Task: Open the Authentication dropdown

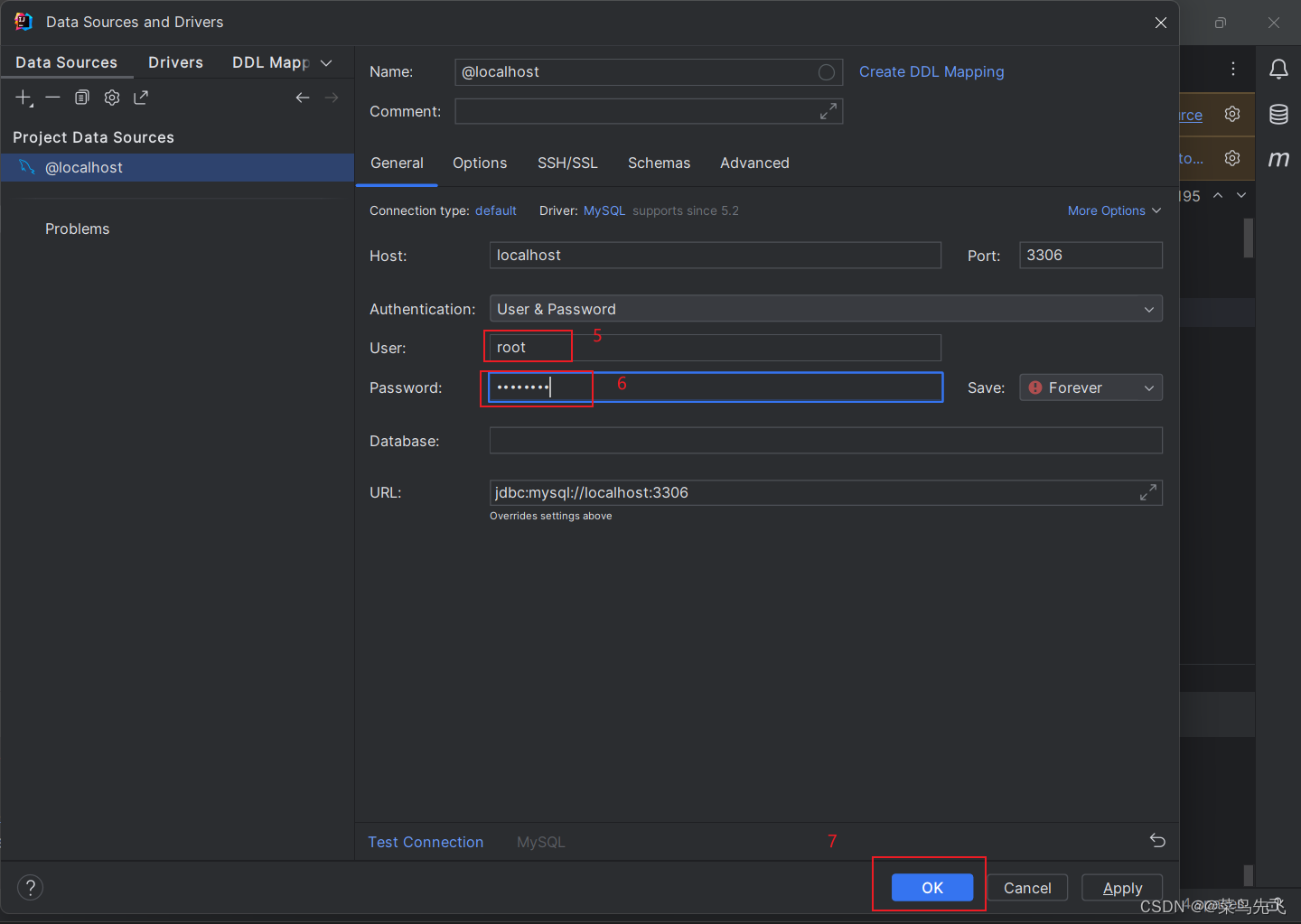Action: pos(826,309)
